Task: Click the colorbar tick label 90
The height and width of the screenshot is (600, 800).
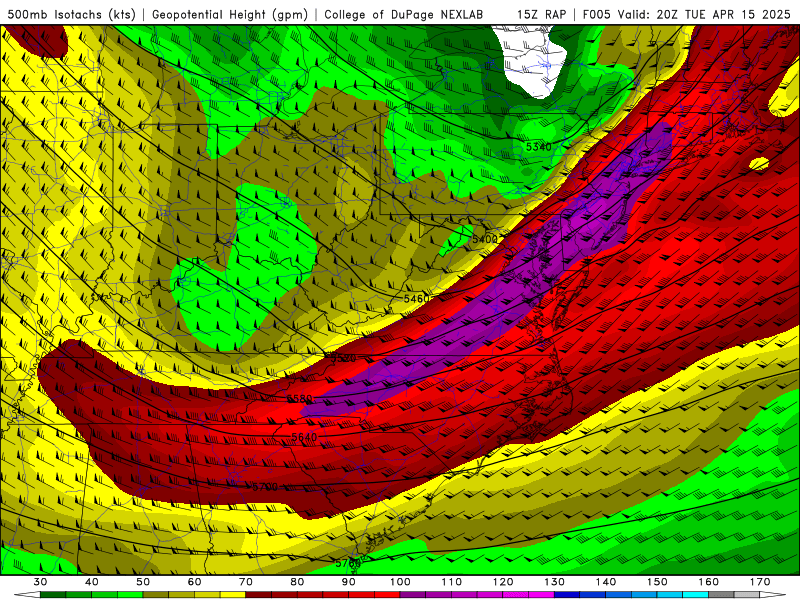Action: point(349,582)
